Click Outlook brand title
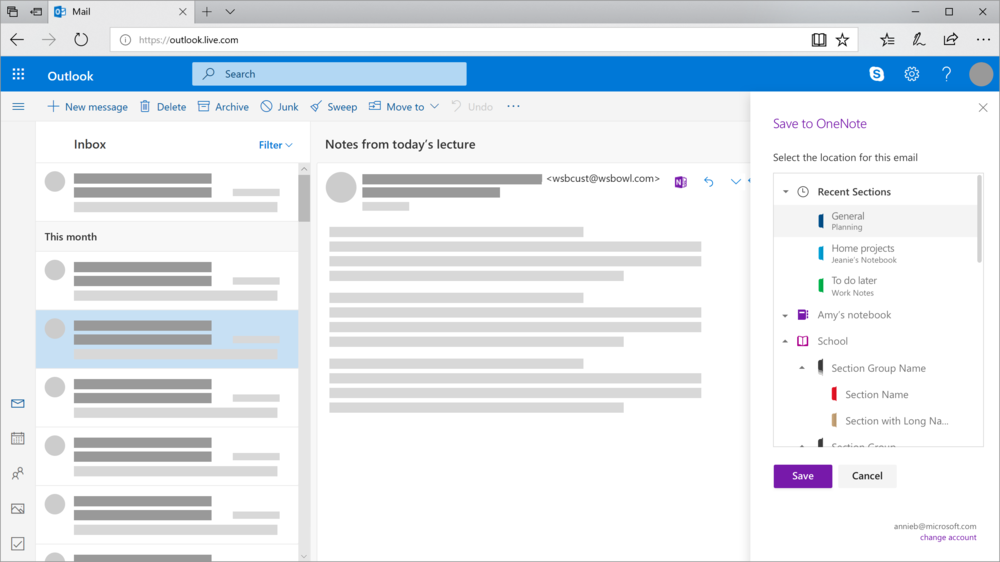The width and height of the screenshot is (1000, 562). (x=70, y=75)
